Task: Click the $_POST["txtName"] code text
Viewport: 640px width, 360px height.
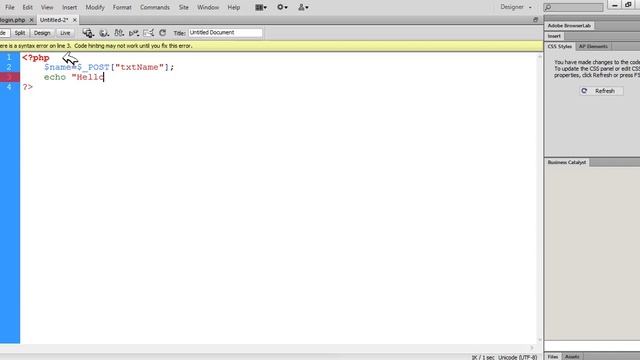Action: click(x=125, y=67)
